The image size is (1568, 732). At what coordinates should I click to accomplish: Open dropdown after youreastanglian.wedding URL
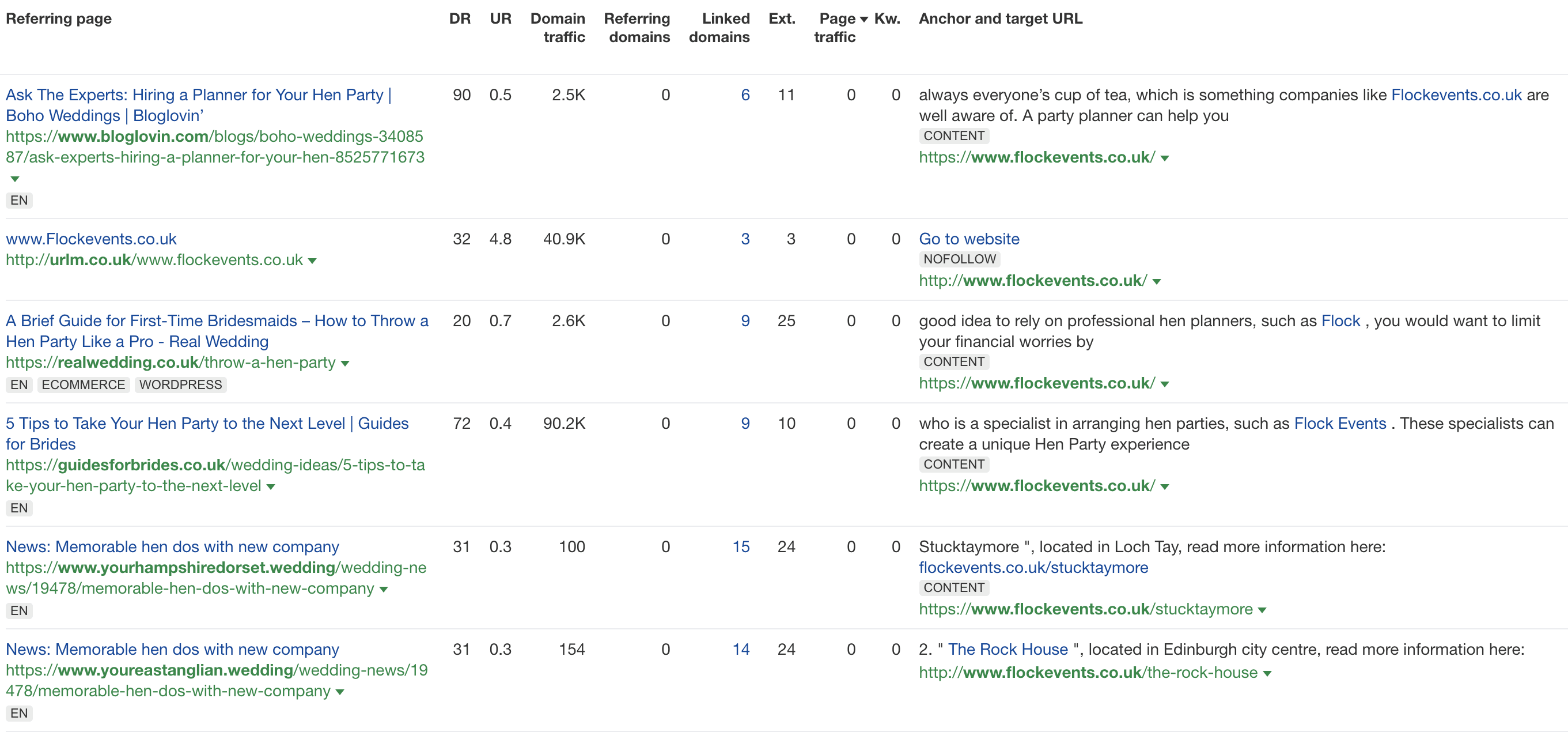340,692
